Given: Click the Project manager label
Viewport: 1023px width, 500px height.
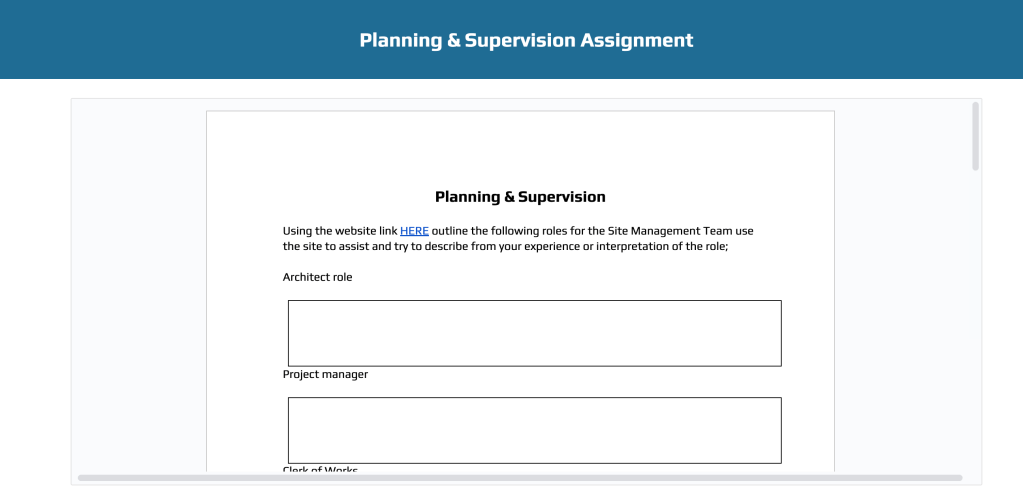Looking at the screenshot, I should point(325,375).
